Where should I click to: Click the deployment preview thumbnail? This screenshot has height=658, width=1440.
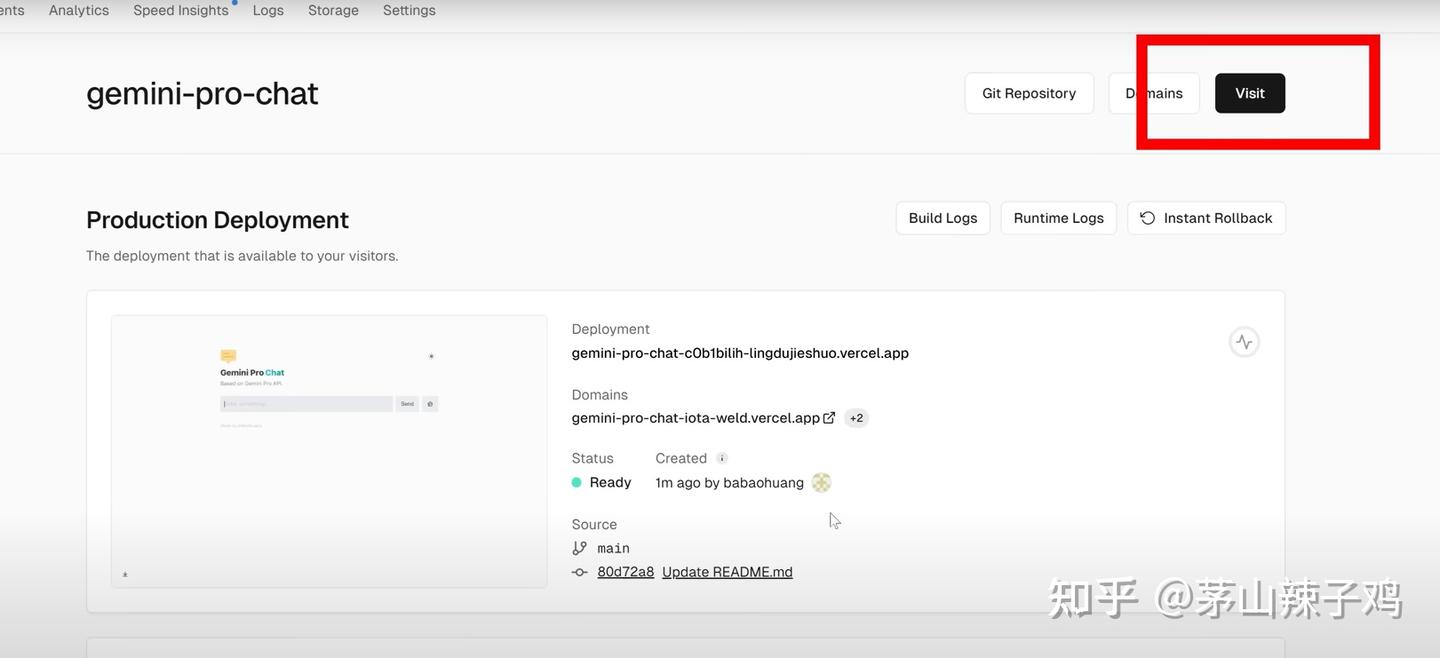328,450
